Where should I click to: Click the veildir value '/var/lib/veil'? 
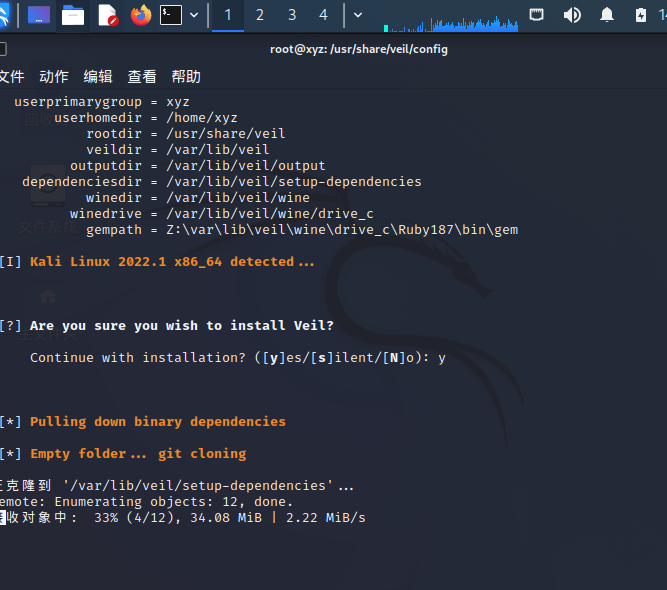217,150
